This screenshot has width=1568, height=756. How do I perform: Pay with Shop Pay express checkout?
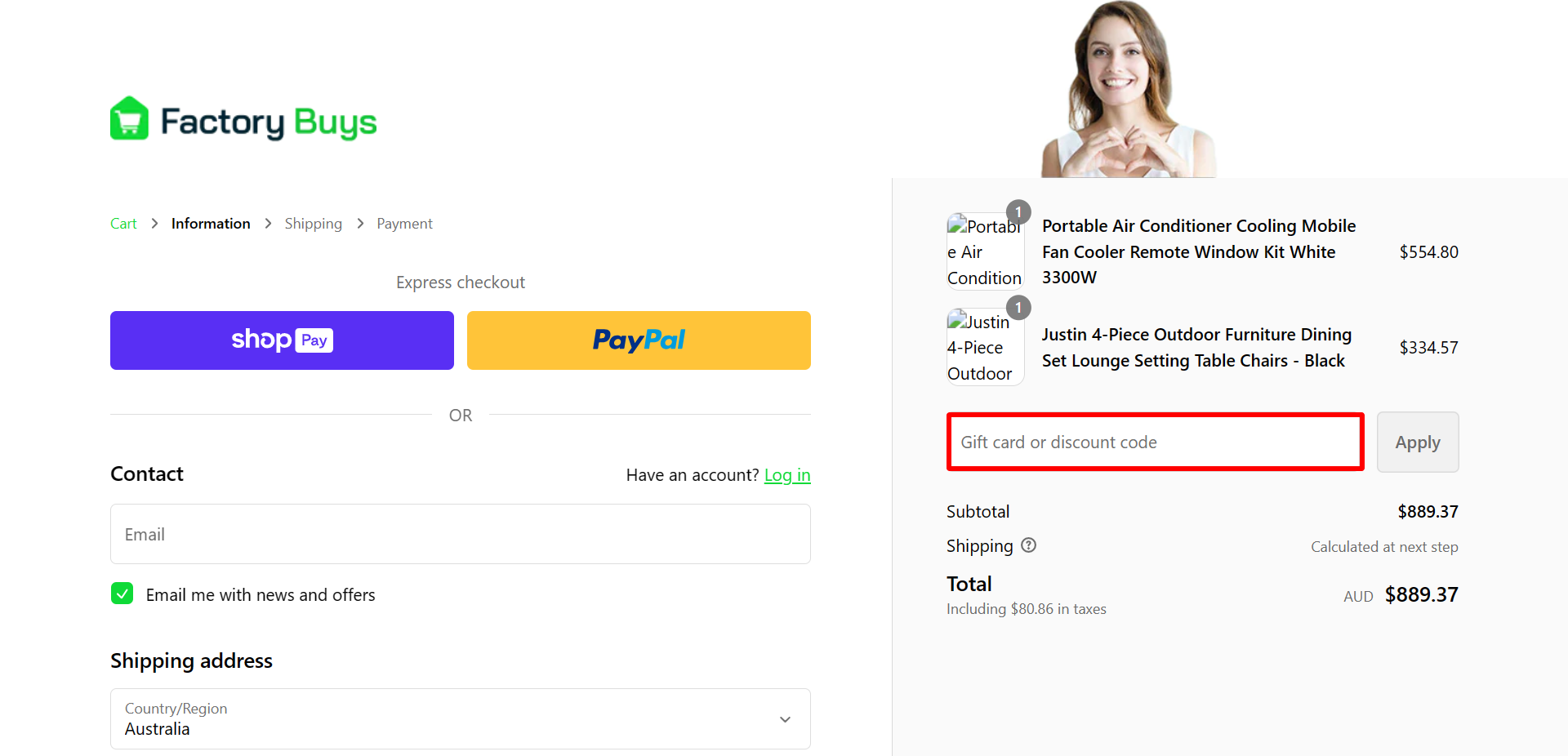282,340
